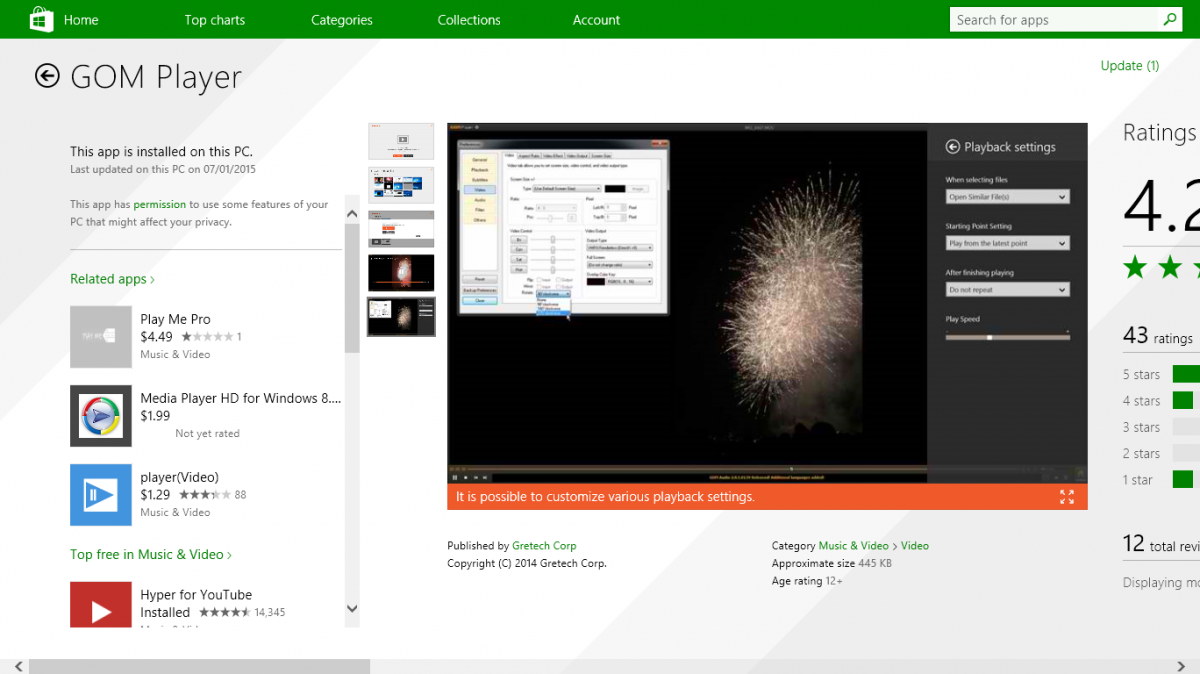This screenshot has height=674, width=1200.
Task: Expand the screenshot to full screen
Action: [1067, 497]
